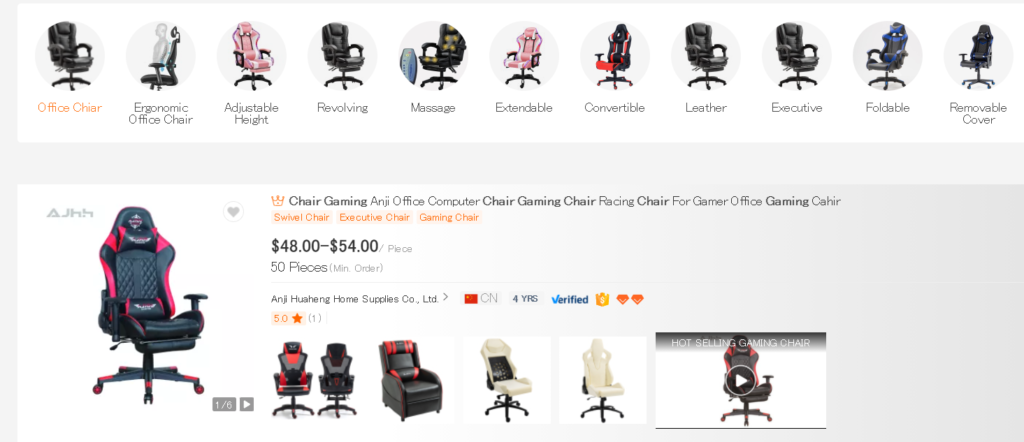Choose the Ergonomic Office Chair category icon
Screen dimensions: 1024x442
(161, 55)
